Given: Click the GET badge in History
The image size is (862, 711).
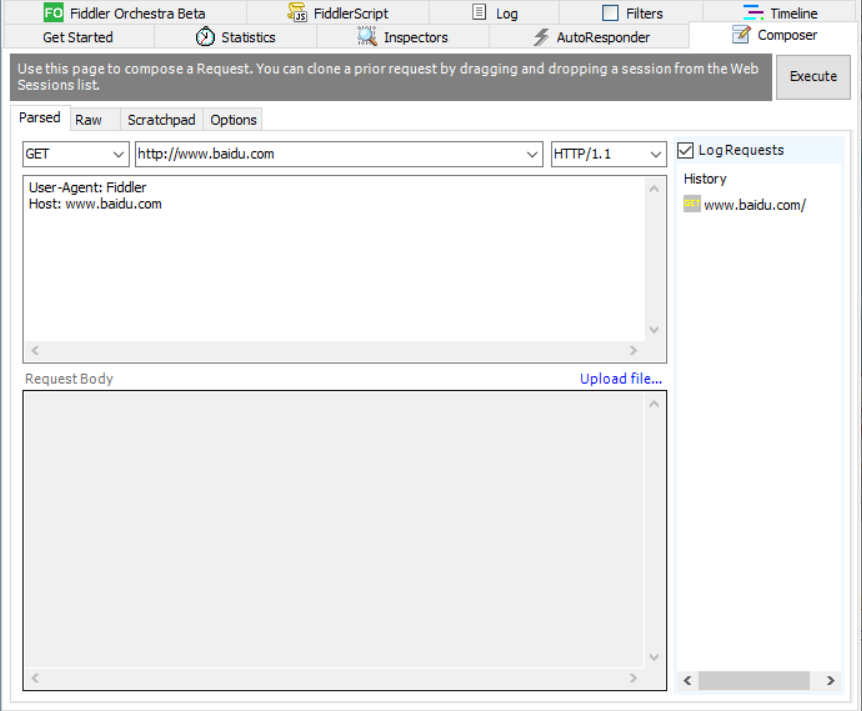Looking at the screenshot, I should click(692, 204).
